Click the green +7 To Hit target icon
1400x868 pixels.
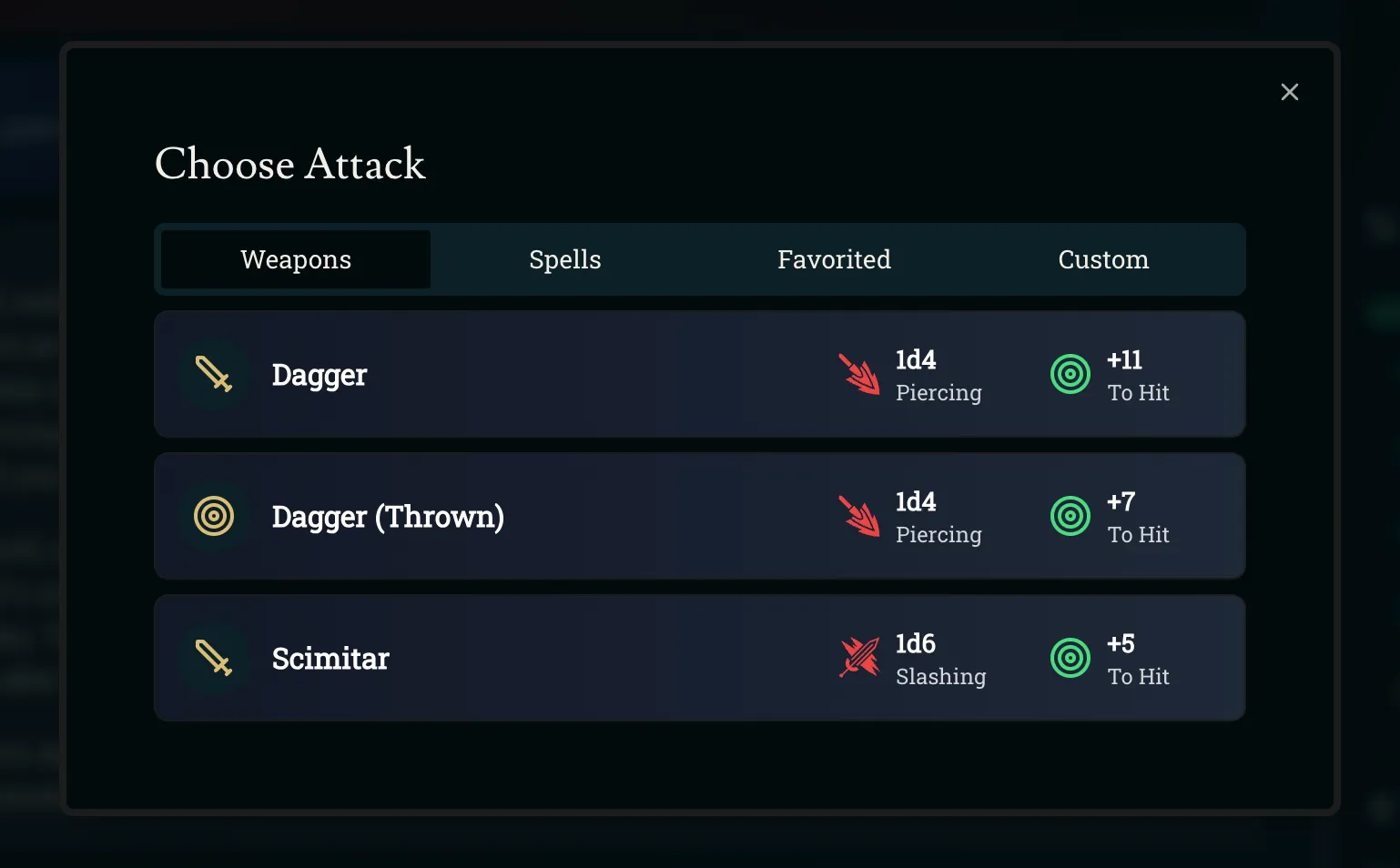point(1070,516)
